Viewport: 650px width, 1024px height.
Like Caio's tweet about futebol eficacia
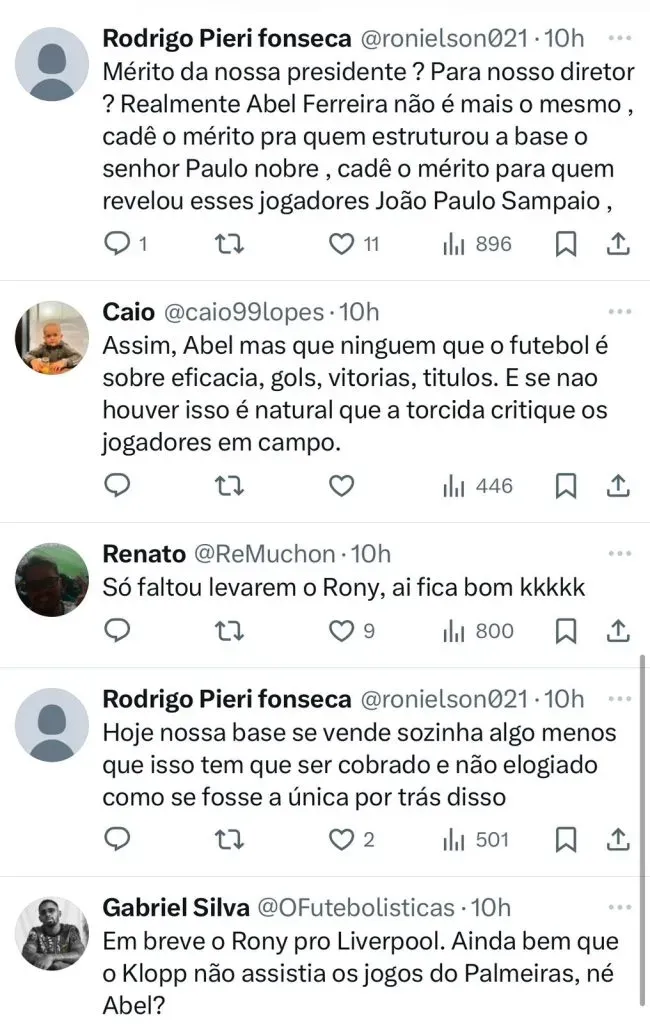click(342, 486)
